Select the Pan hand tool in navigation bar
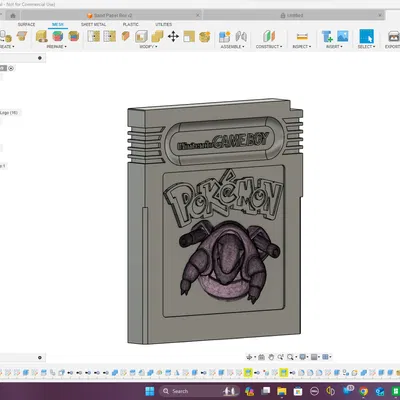400x400 pixels. pyautogui.click(x=271, y=357)
